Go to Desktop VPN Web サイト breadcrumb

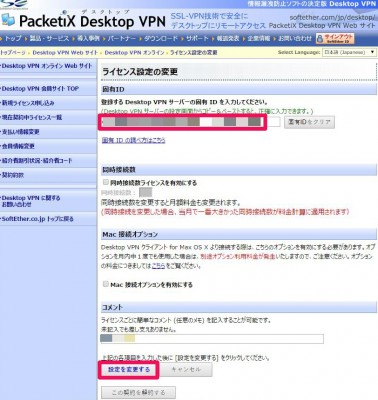(x=65, y=53)
